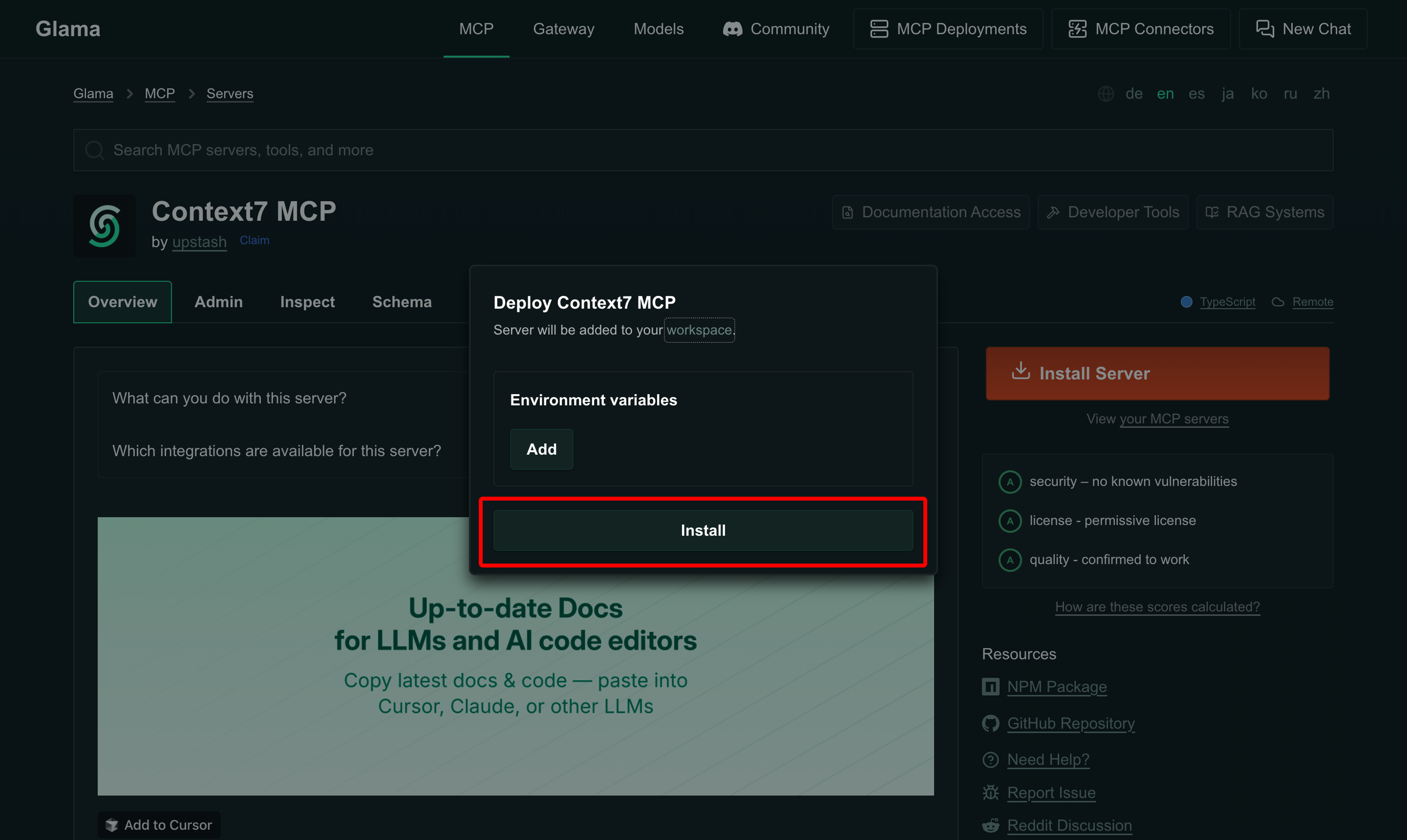Click the Install Server download icon

tap(1020, 372)
